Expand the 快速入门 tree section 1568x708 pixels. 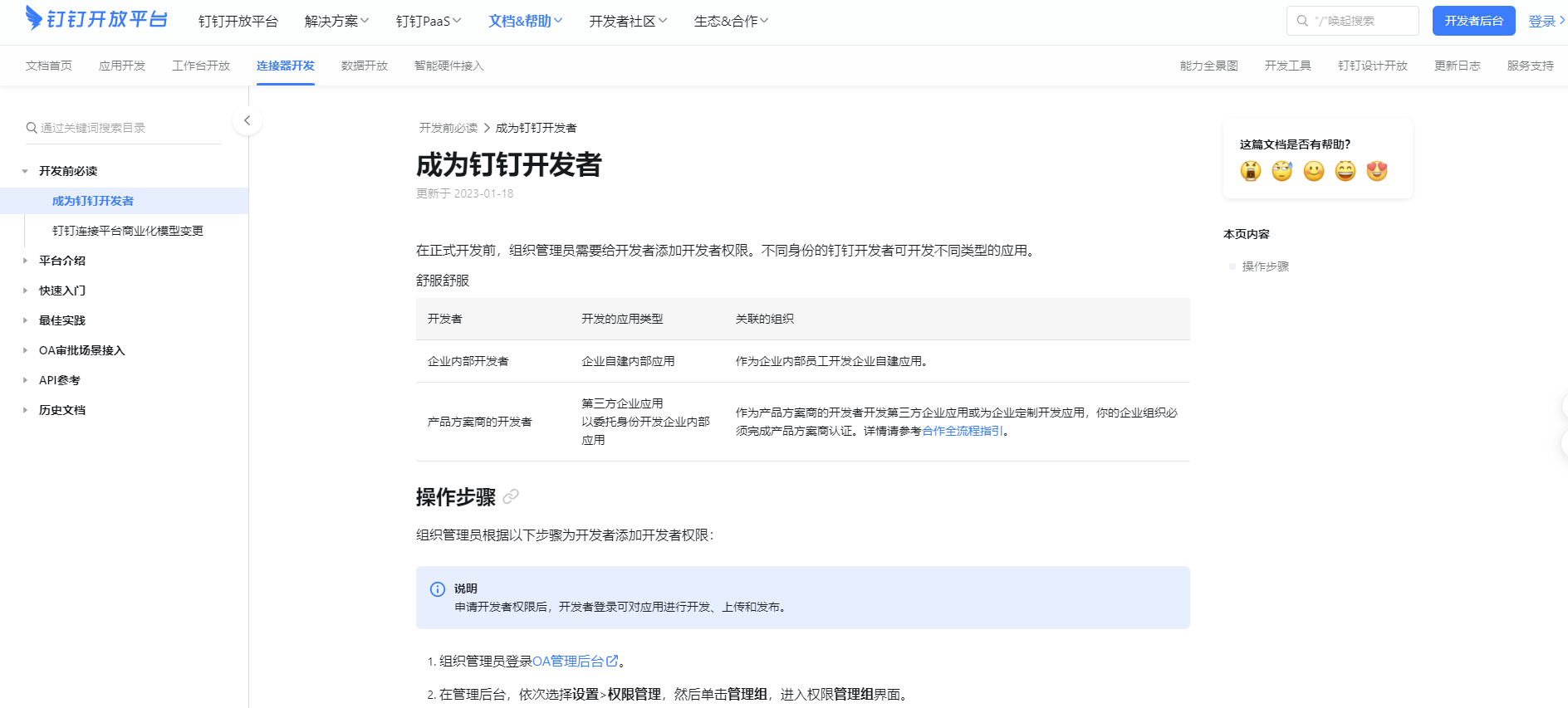click(25, 291)
